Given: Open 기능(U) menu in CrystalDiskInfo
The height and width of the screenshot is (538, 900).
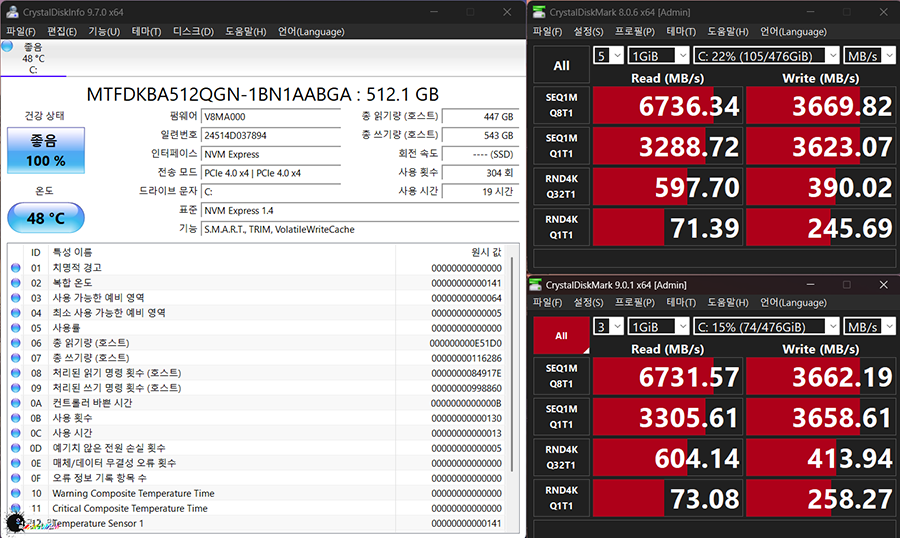Looking at the screenshot, I should tap(104, 32).
